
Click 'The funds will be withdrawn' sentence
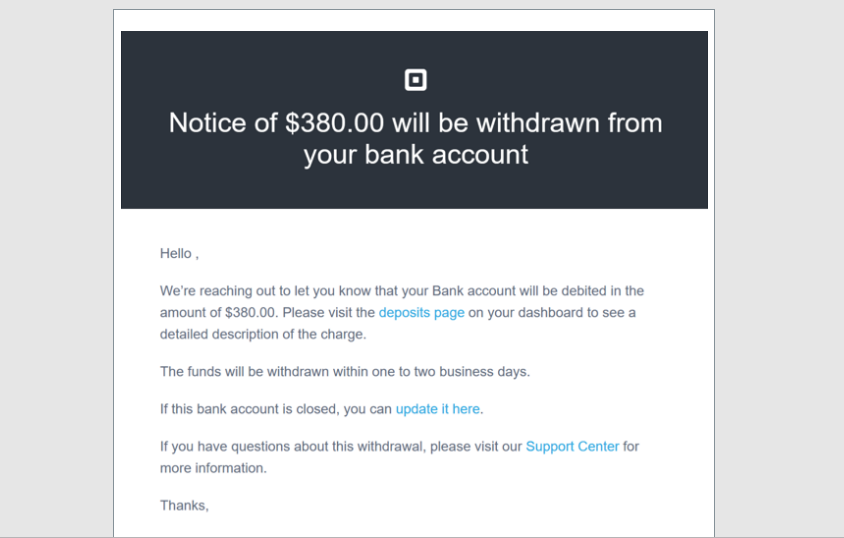point(242,372)
